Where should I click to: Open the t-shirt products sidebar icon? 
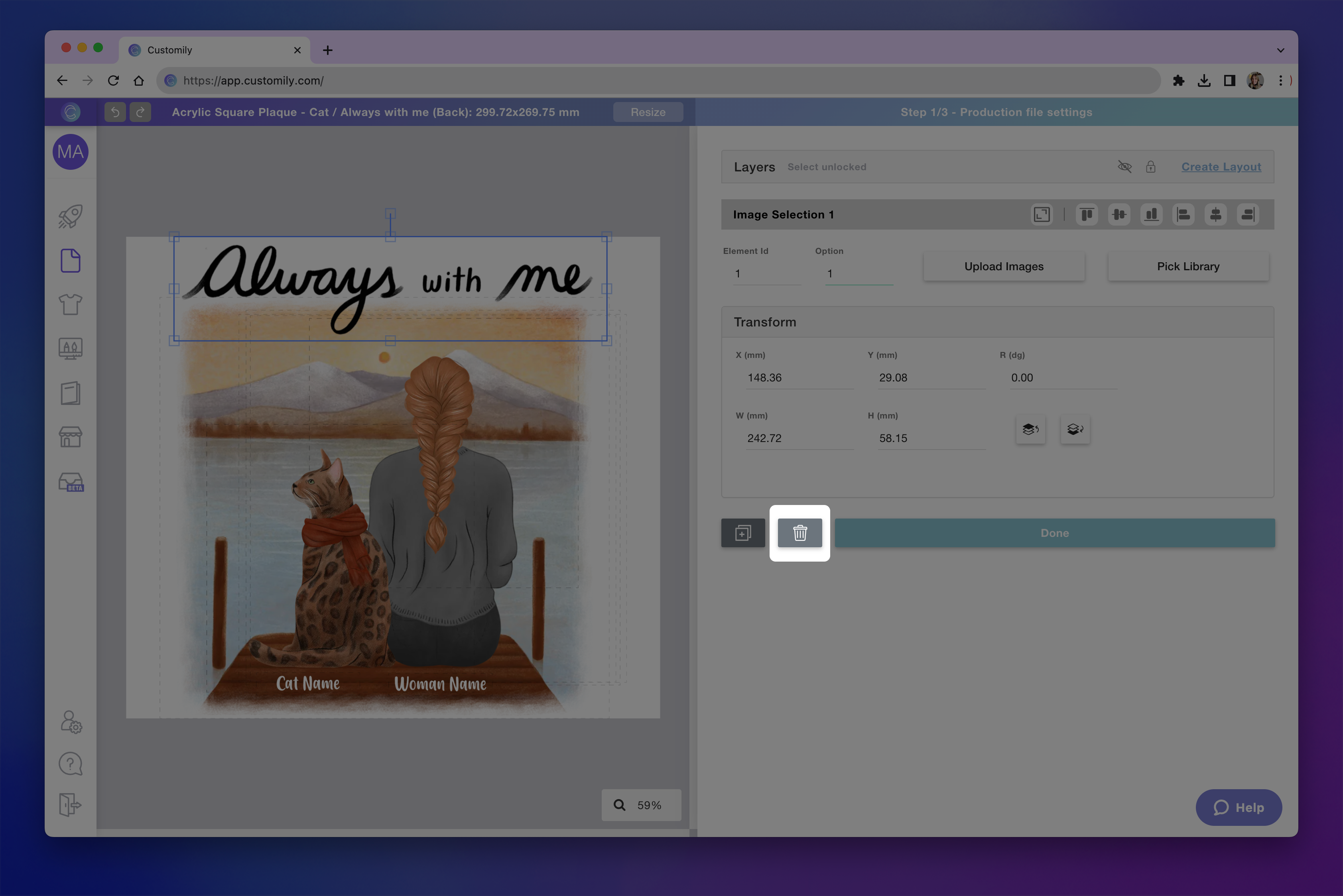pos(70,305)
